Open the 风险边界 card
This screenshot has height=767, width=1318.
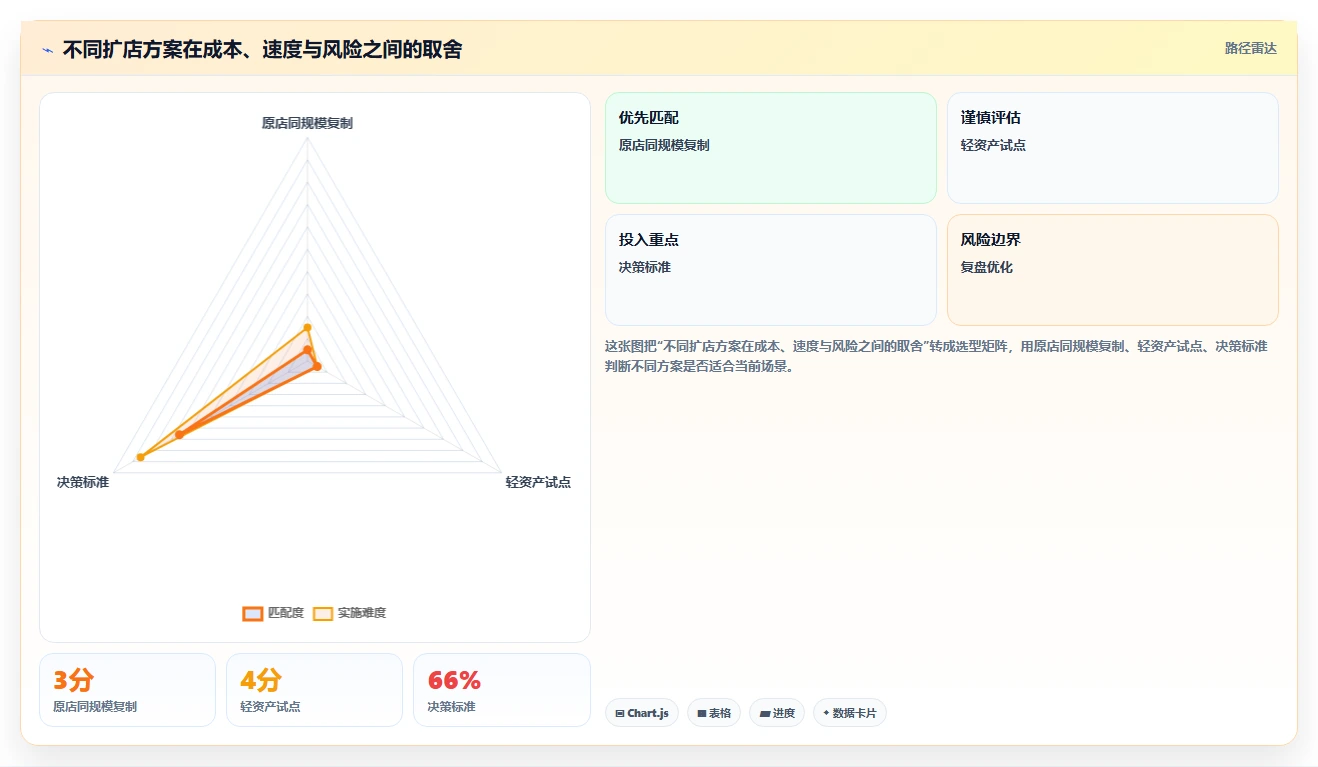pos(1113,270)
